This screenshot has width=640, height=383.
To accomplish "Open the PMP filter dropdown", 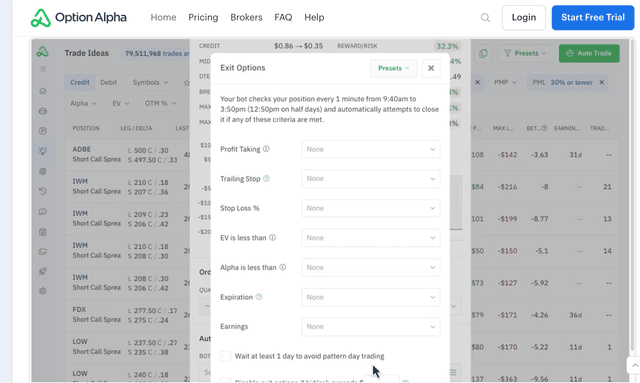I will coord(505,82).
